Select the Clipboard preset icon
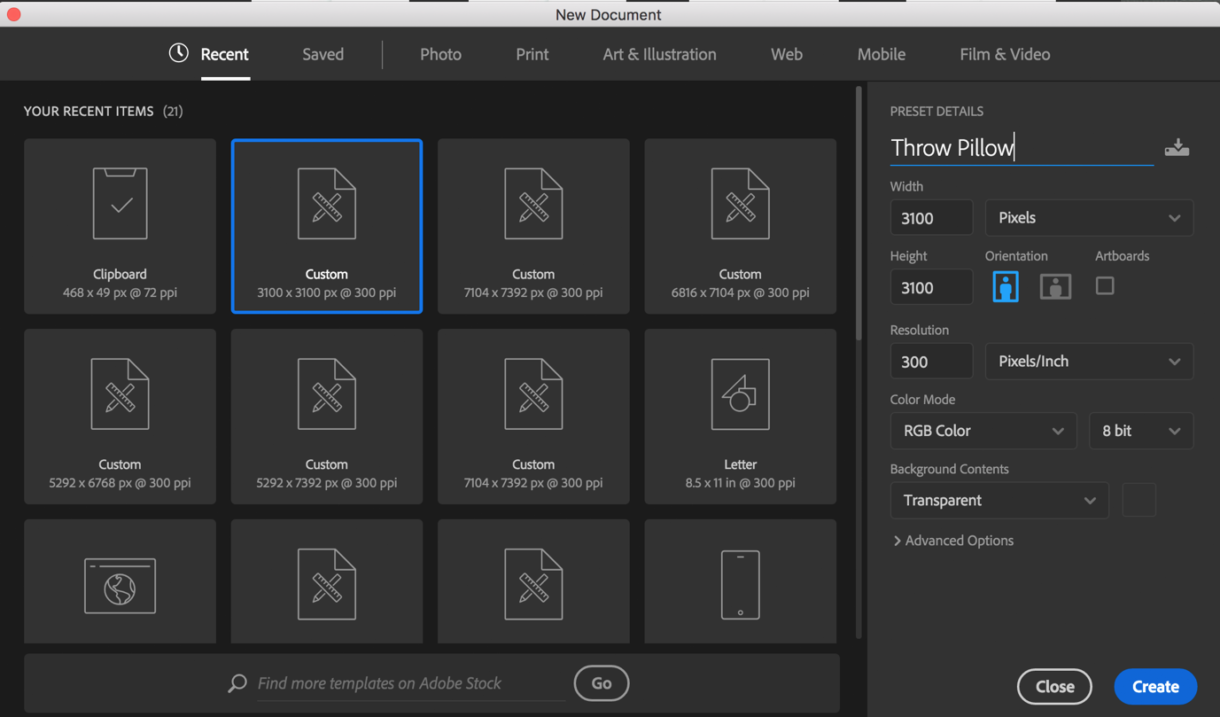This screenshot has width=1220, height=717. click(x=120, y=204)
